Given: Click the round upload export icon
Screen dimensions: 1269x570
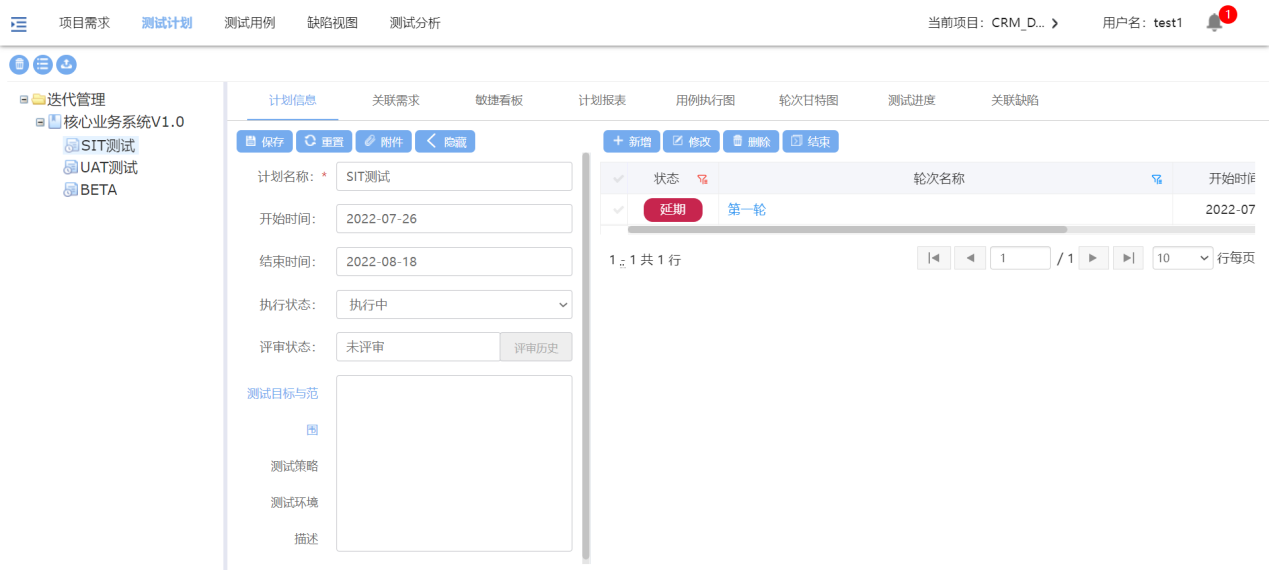Looking at the screenshot, I should click(66, 64).
